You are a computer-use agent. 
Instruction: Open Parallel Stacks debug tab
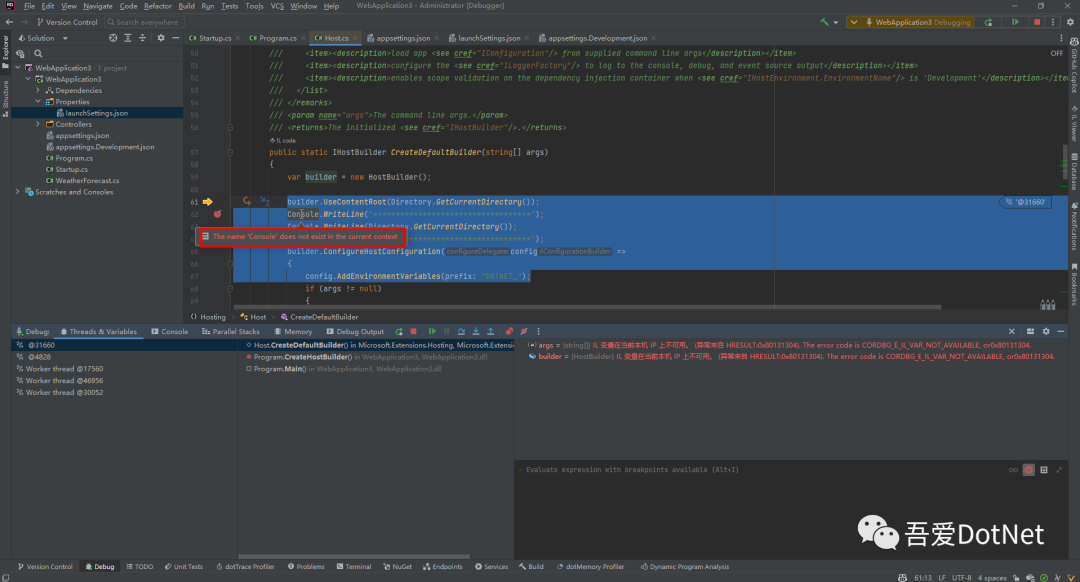coord(231,331)
